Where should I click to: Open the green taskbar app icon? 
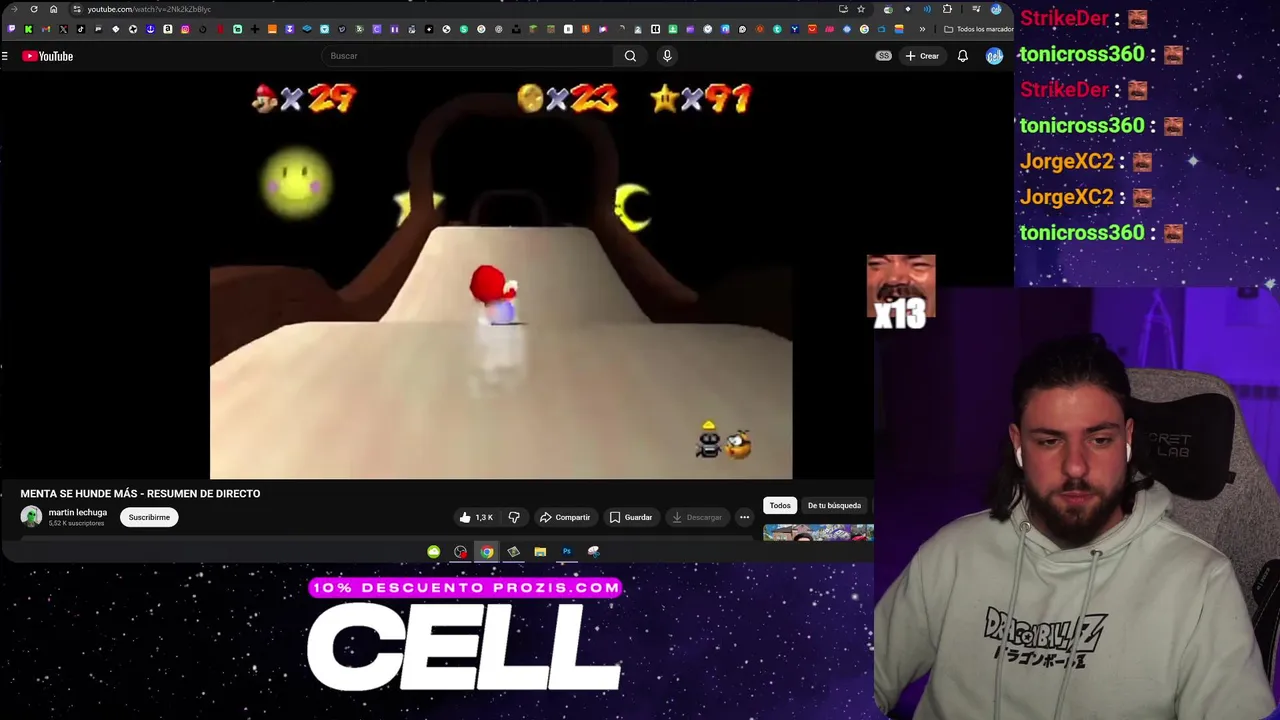[x=433, y=551]
